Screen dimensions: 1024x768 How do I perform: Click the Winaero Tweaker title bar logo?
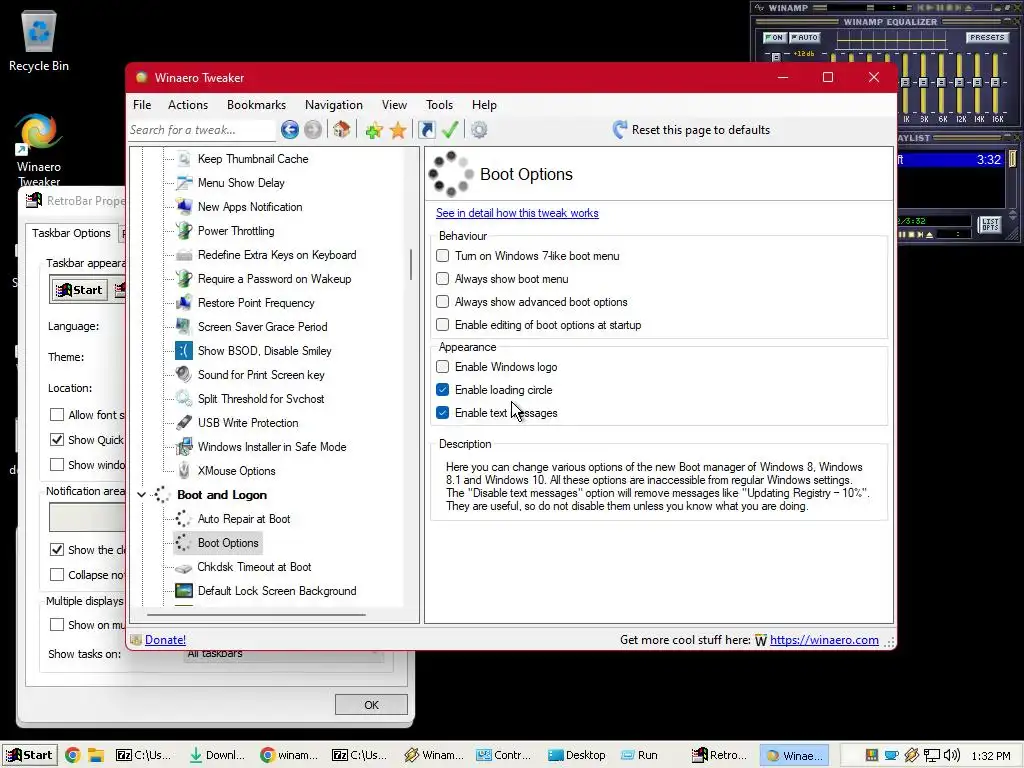click(141, 78)
